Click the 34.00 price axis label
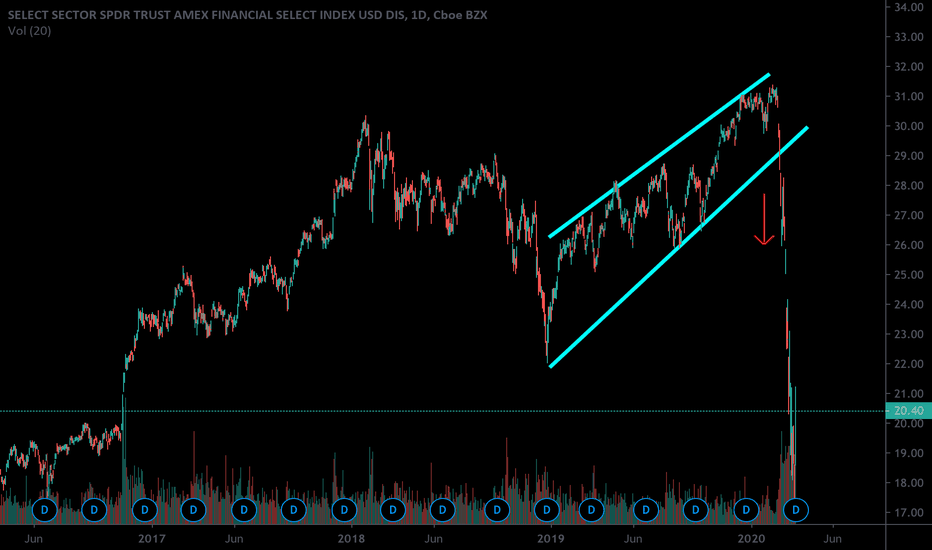The width and height of the screenshot is (932, 550). click(x=909, y=7)
